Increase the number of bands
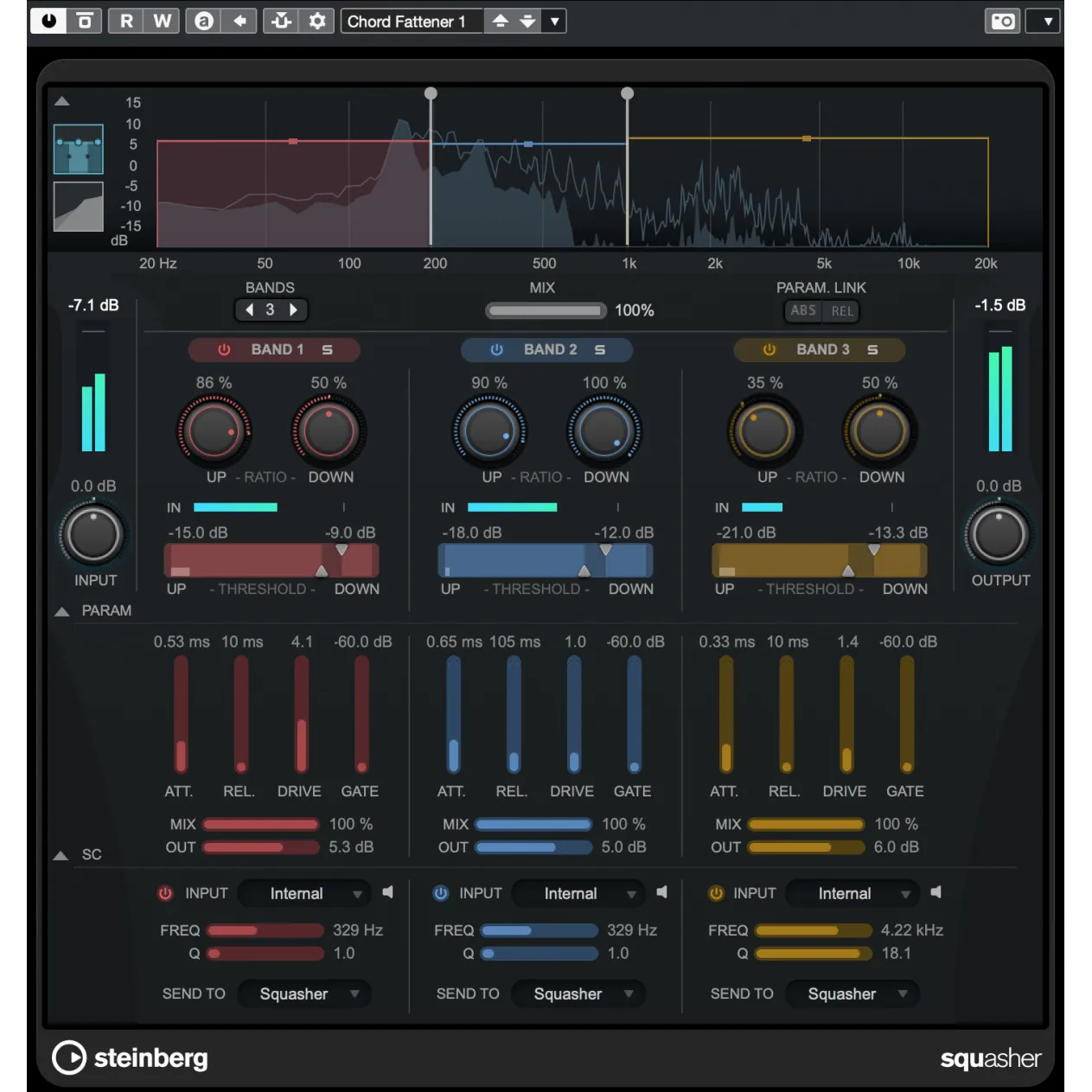 293,310
